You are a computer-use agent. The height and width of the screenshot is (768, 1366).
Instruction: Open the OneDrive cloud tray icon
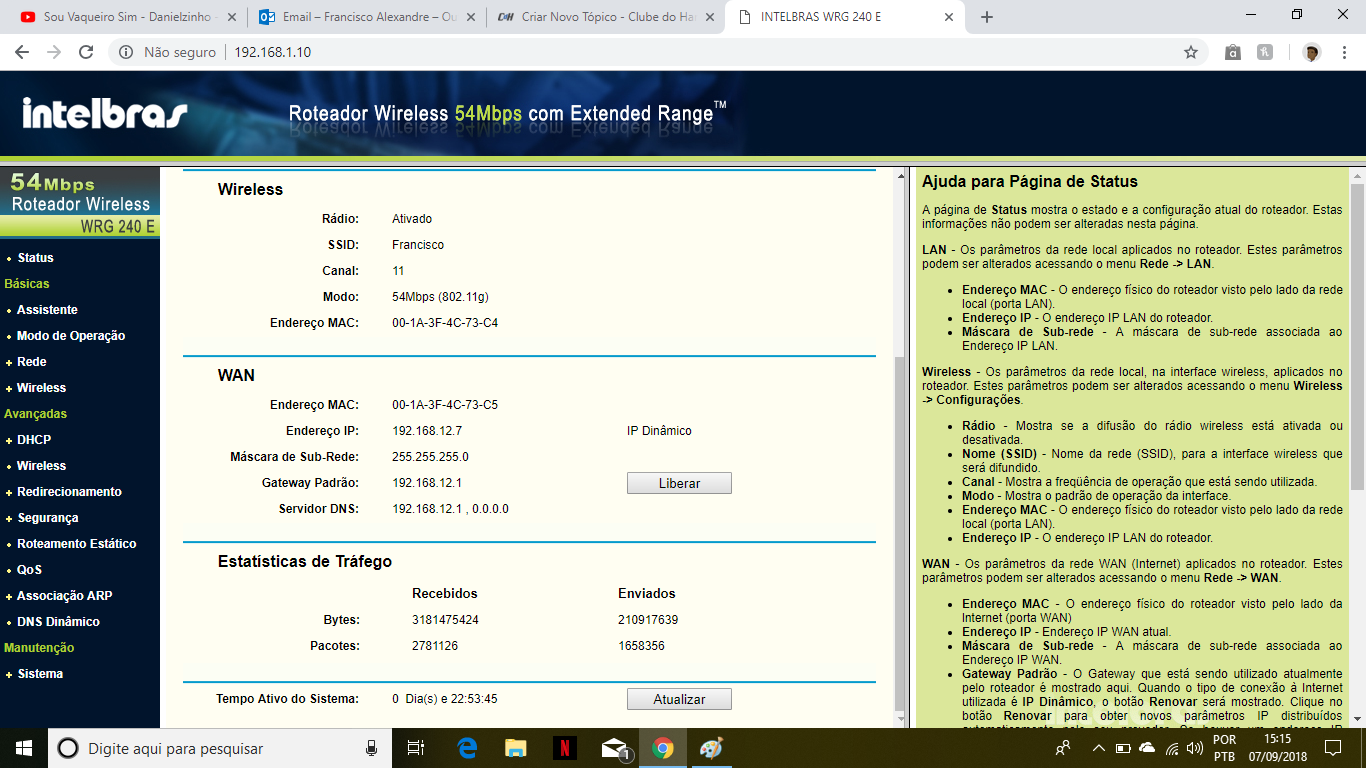point(1147,748)
